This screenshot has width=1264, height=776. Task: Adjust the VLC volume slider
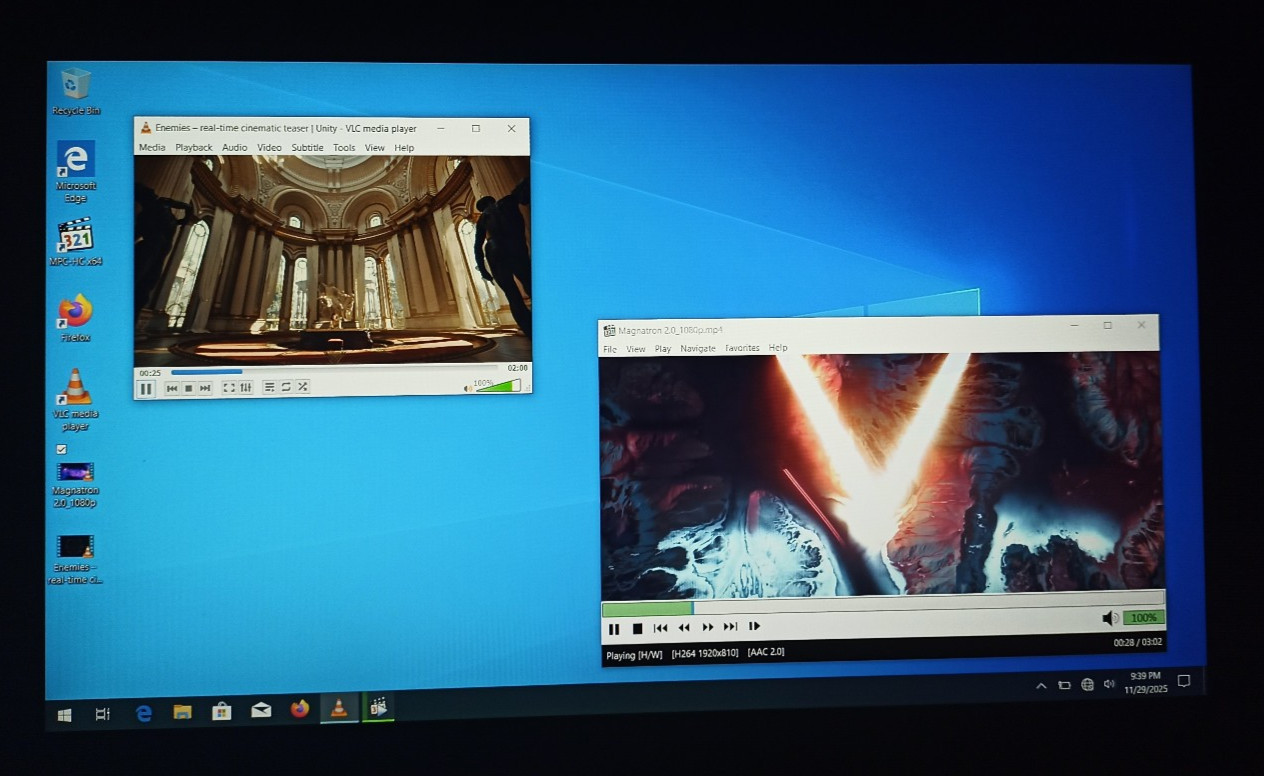[498, 386]
